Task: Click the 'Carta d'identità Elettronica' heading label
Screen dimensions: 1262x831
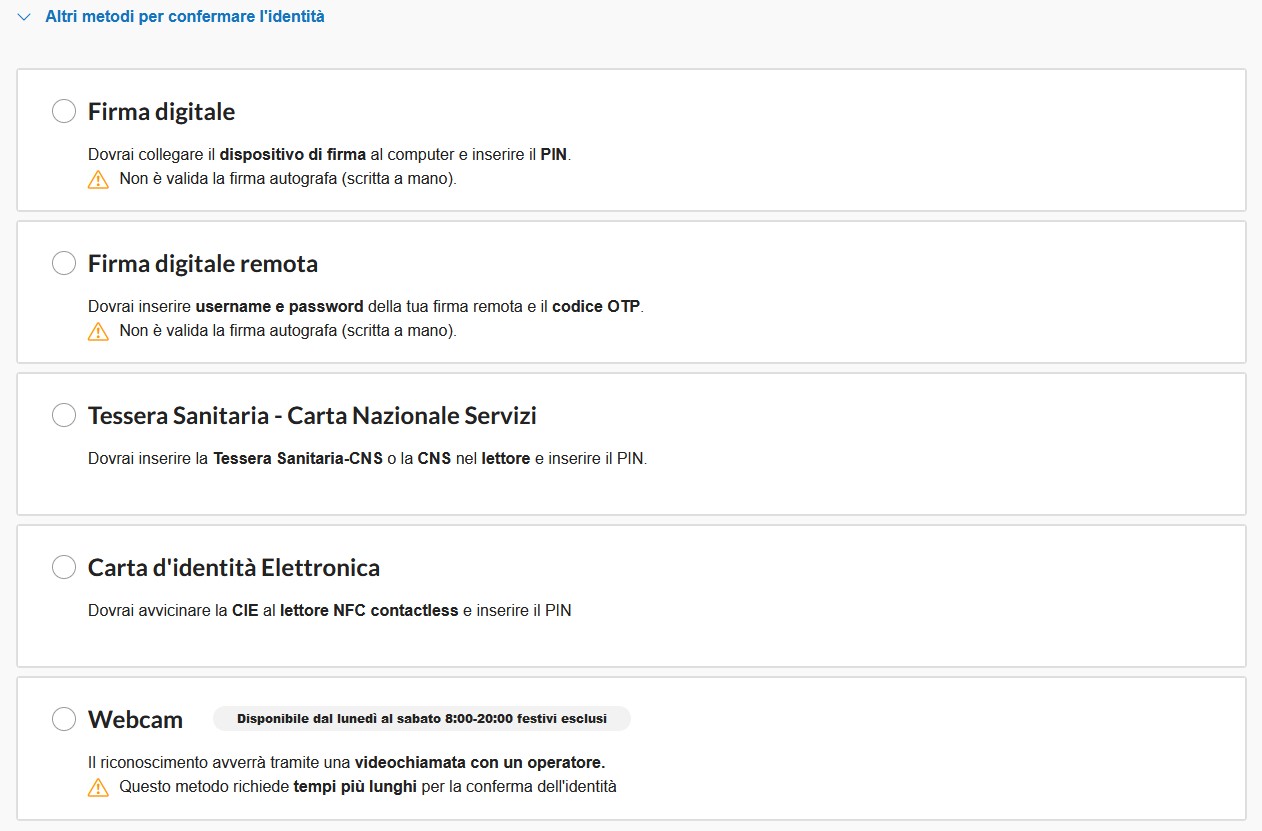Action: tap(234, 567)
